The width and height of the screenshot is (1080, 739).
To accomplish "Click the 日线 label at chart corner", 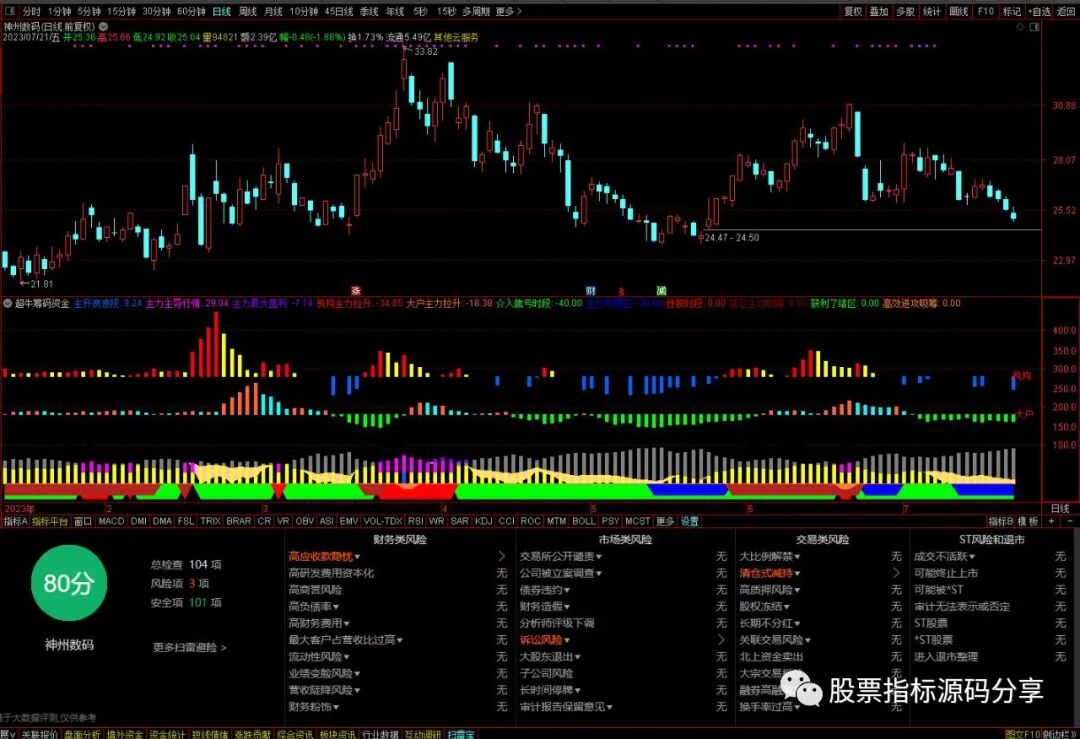I will (x=1060, y=508).
